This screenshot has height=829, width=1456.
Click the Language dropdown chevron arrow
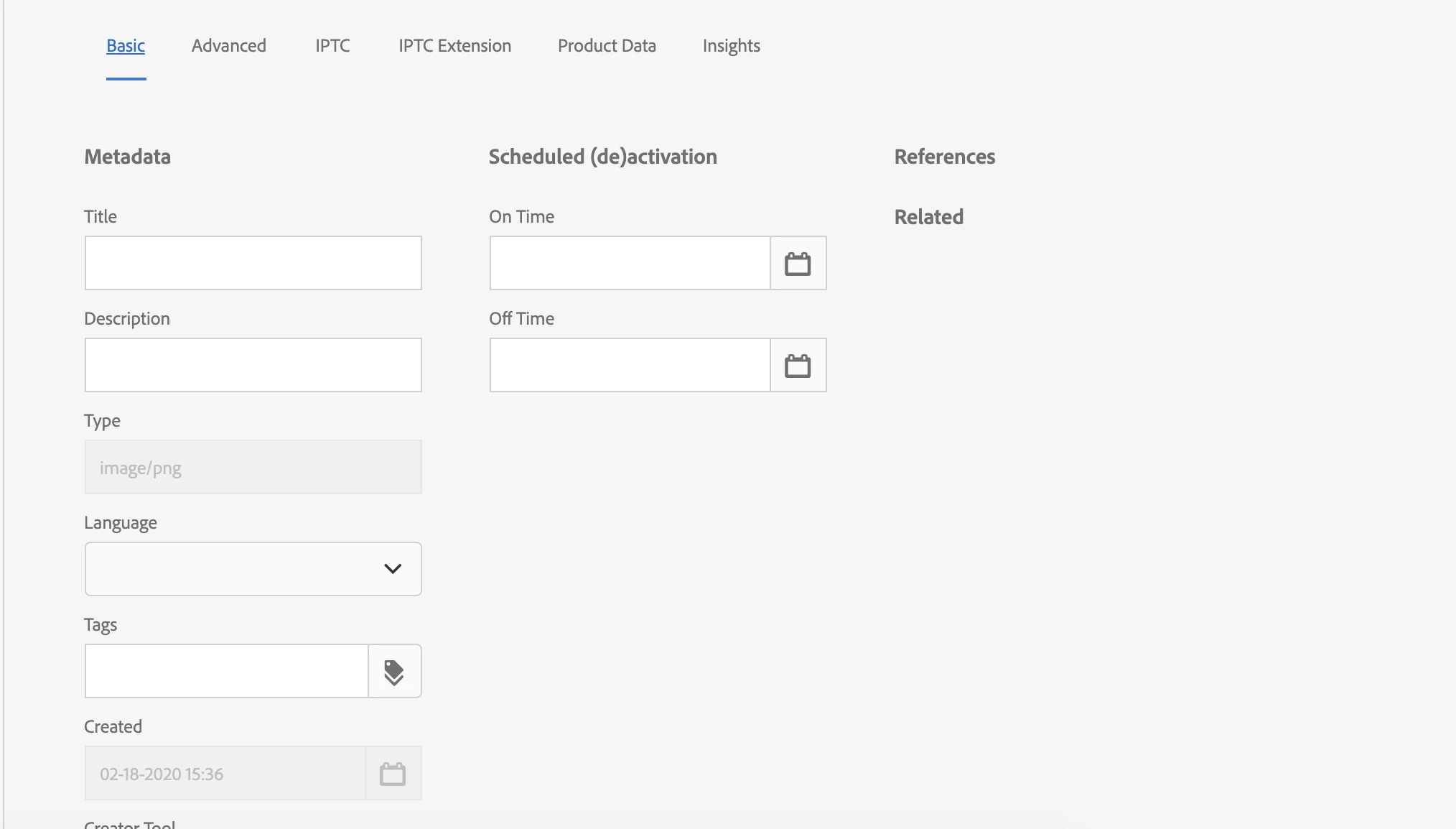(393, 569)
